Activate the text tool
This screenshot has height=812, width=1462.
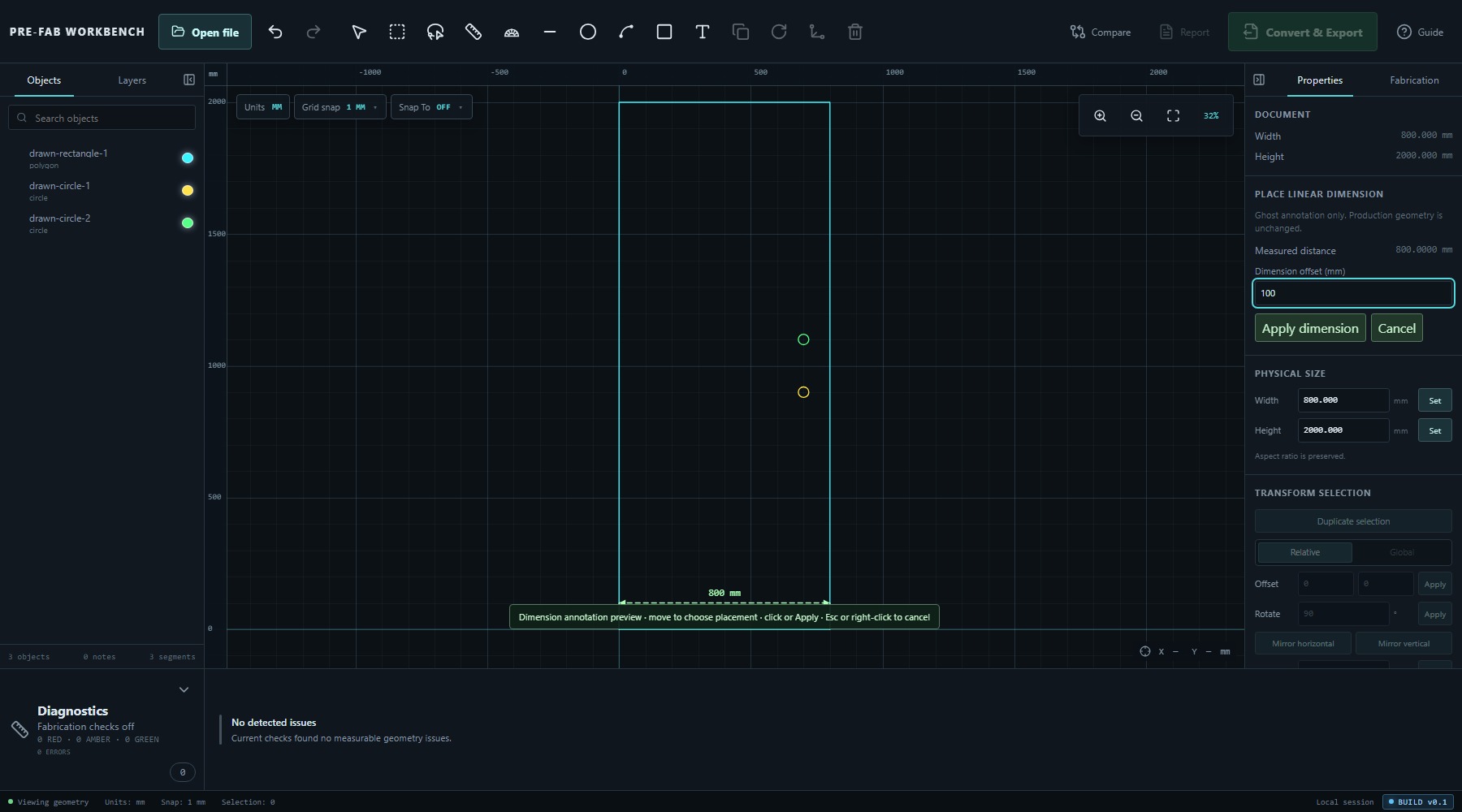click(703, 32)
